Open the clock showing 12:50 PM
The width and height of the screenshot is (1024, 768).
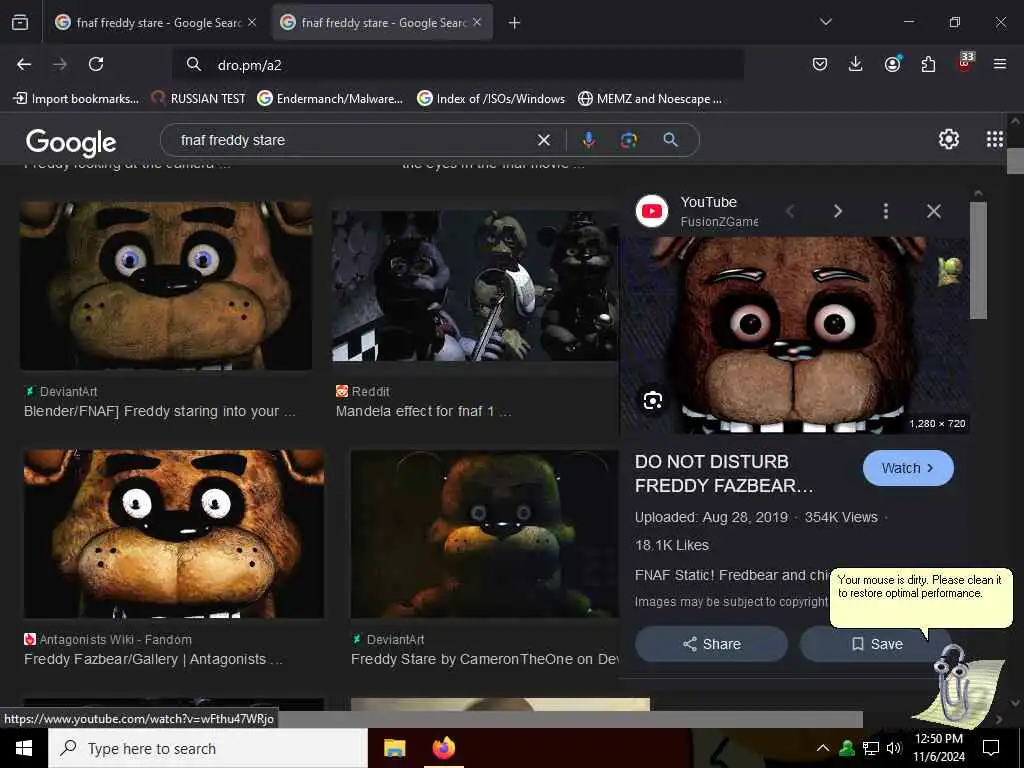click(x=939, y=748)
